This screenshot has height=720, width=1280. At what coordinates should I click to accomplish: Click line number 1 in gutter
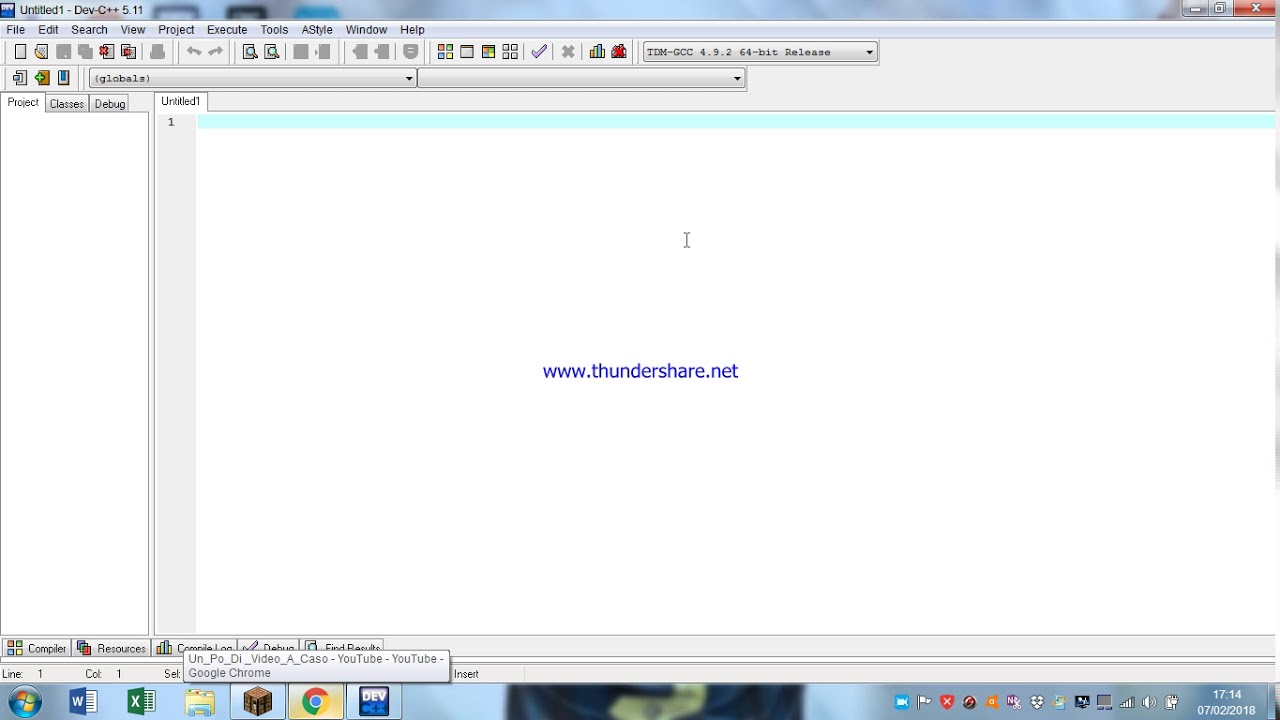click(x=171, y=122)
